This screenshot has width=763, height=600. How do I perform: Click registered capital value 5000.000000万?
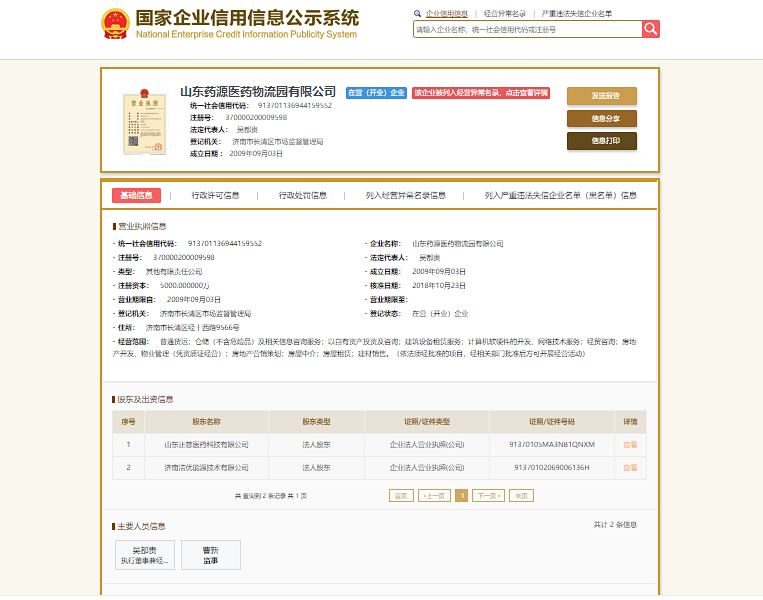coord(184,286)
